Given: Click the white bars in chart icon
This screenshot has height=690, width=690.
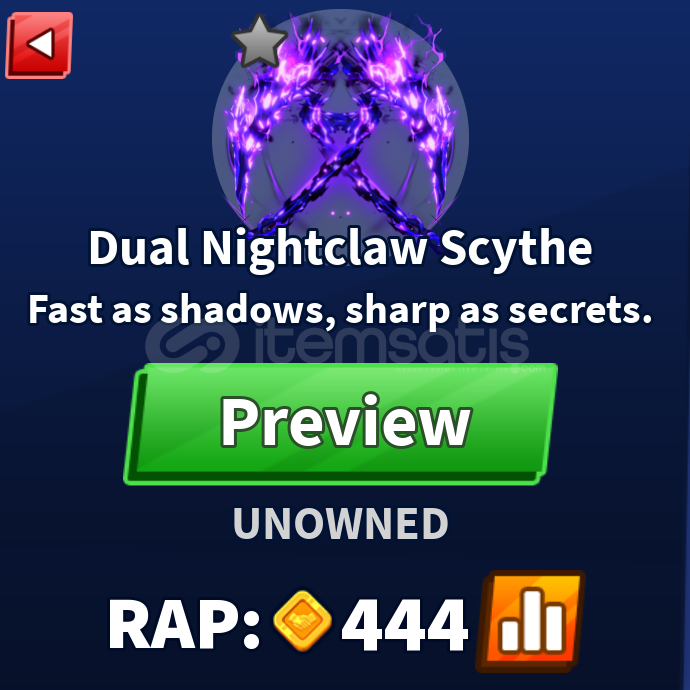Looking at the screenshot, I should pos(532,620).
